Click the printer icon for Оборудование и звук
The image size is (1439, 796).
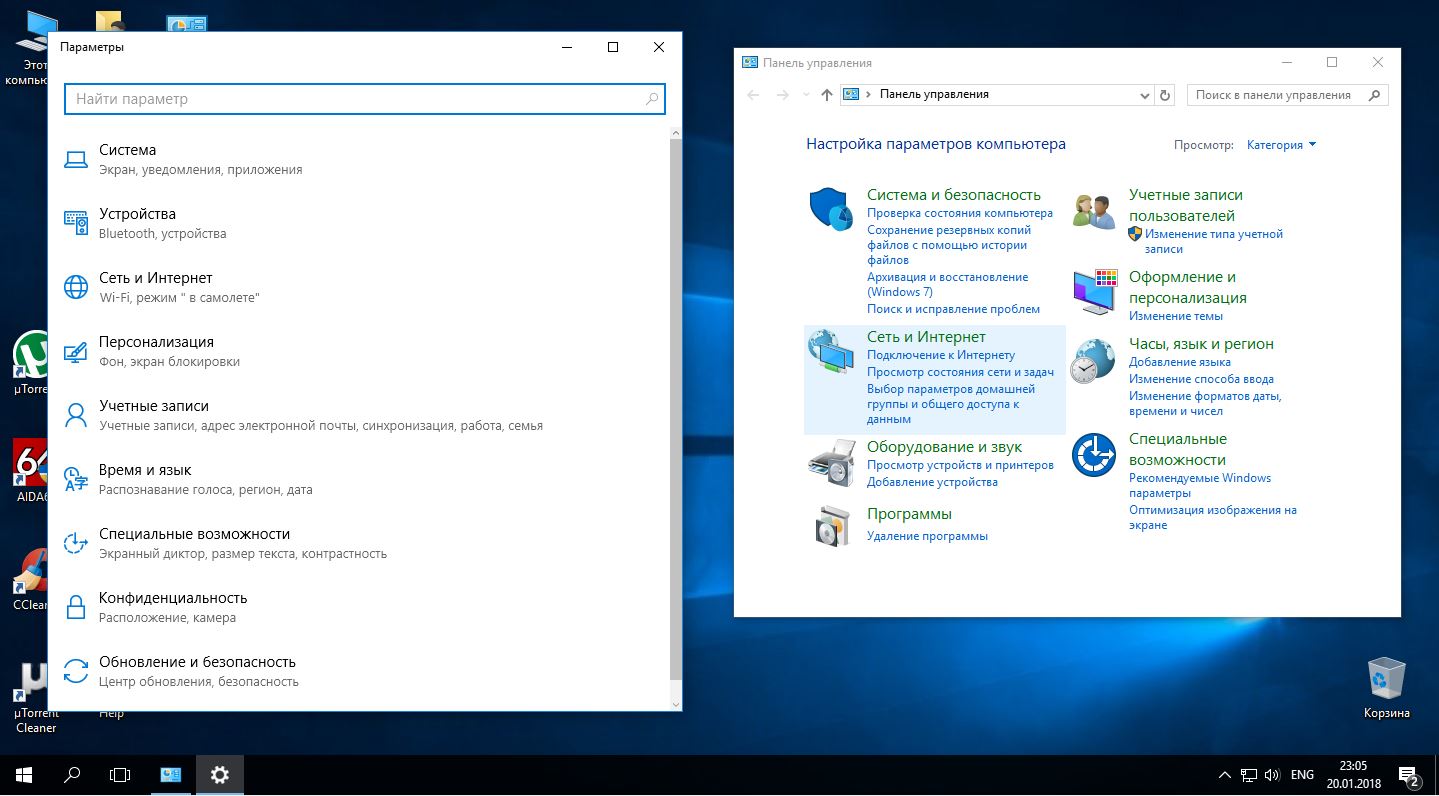[x=830, y=463]
